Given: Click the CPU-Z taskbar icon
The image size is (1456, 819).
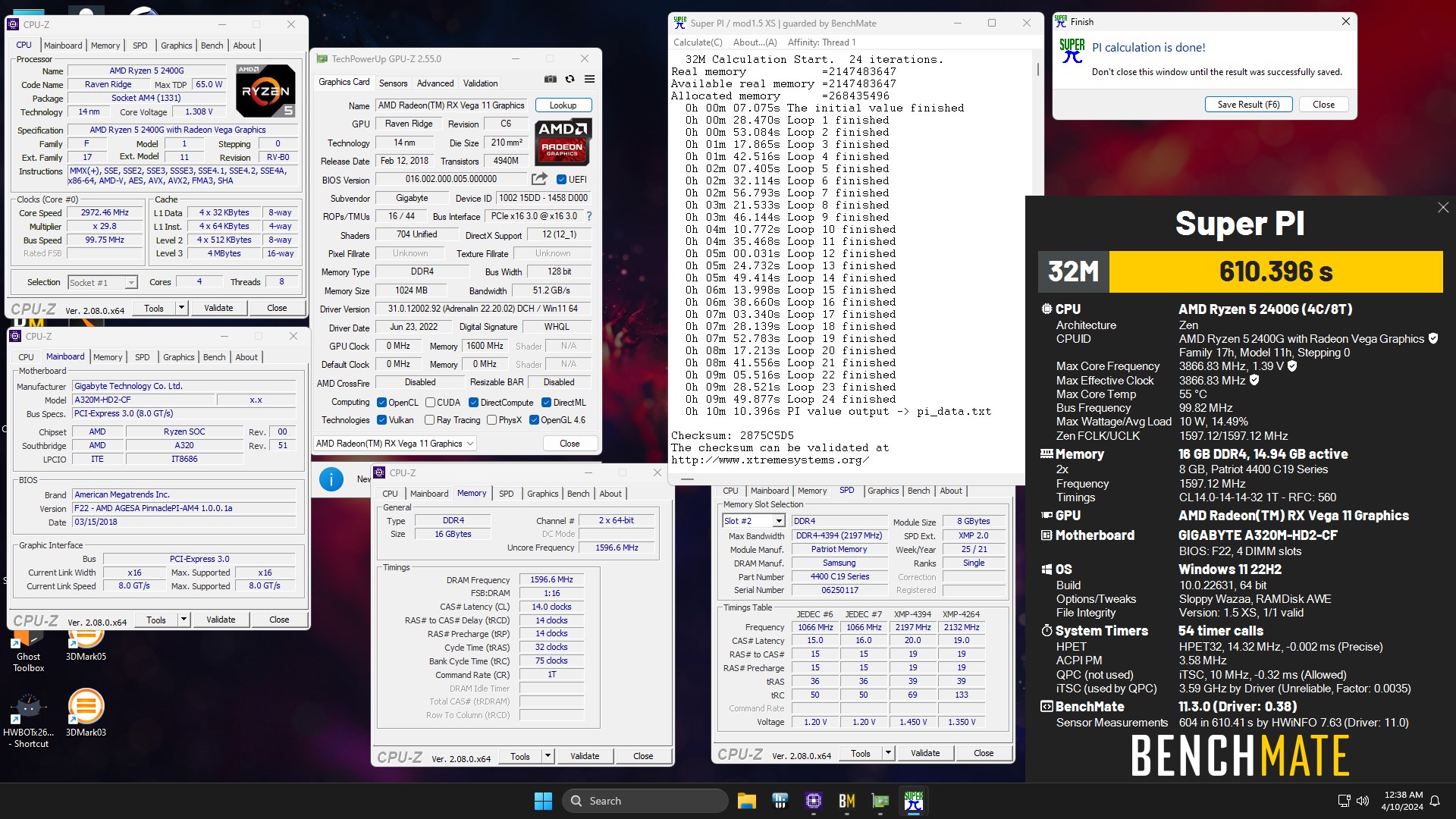Looking at the screenshot, I should tap(814, 801).
